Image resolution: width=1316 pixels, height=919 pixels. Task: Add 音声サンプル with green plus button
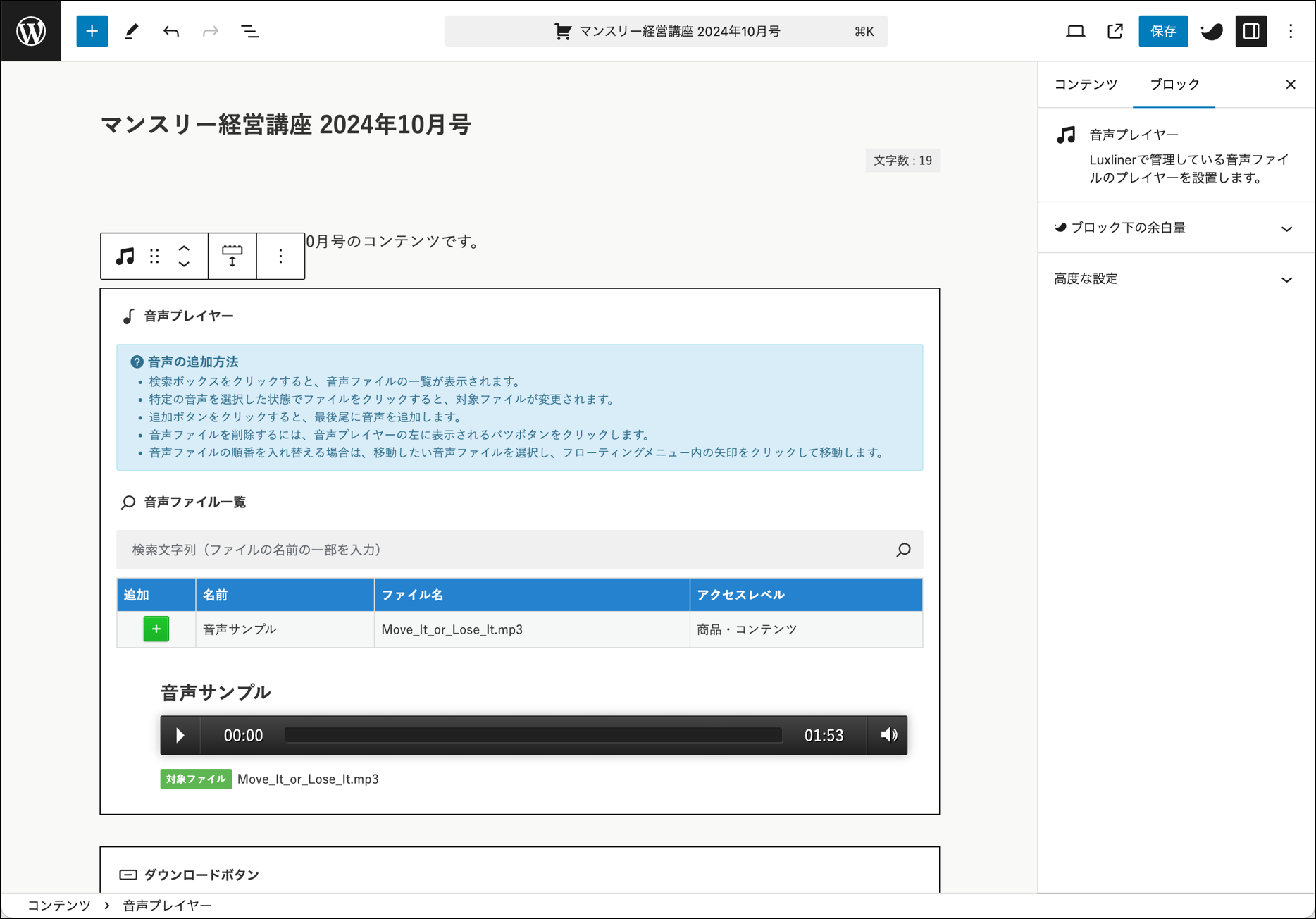click(x=156, y=629)
